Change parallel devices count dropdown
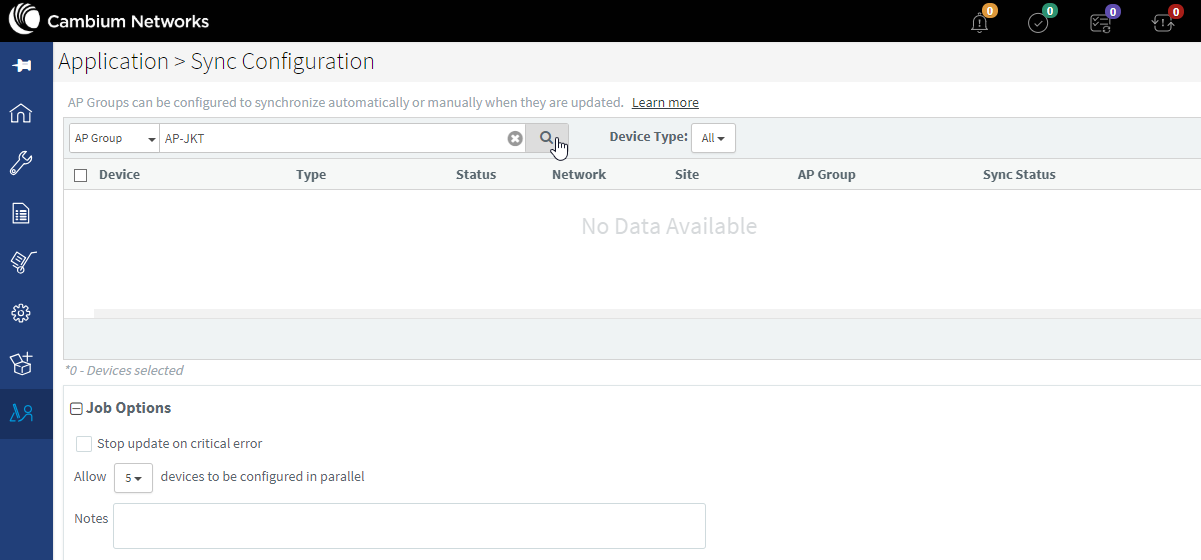Image resolution: width=1201 pixels, height=560 pixels. click(x=133, y=478)
